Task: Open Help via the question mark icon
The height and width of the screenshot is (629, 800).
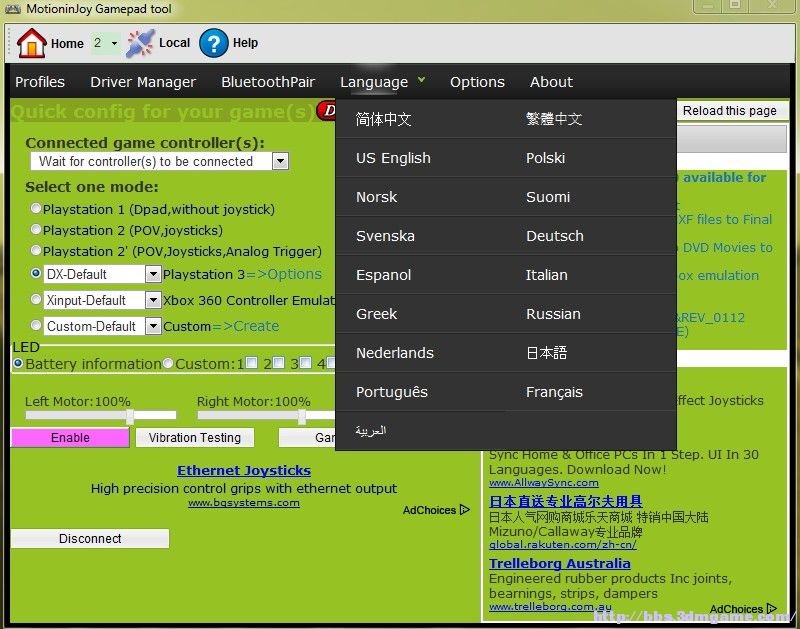Action: tap(213, 43)
